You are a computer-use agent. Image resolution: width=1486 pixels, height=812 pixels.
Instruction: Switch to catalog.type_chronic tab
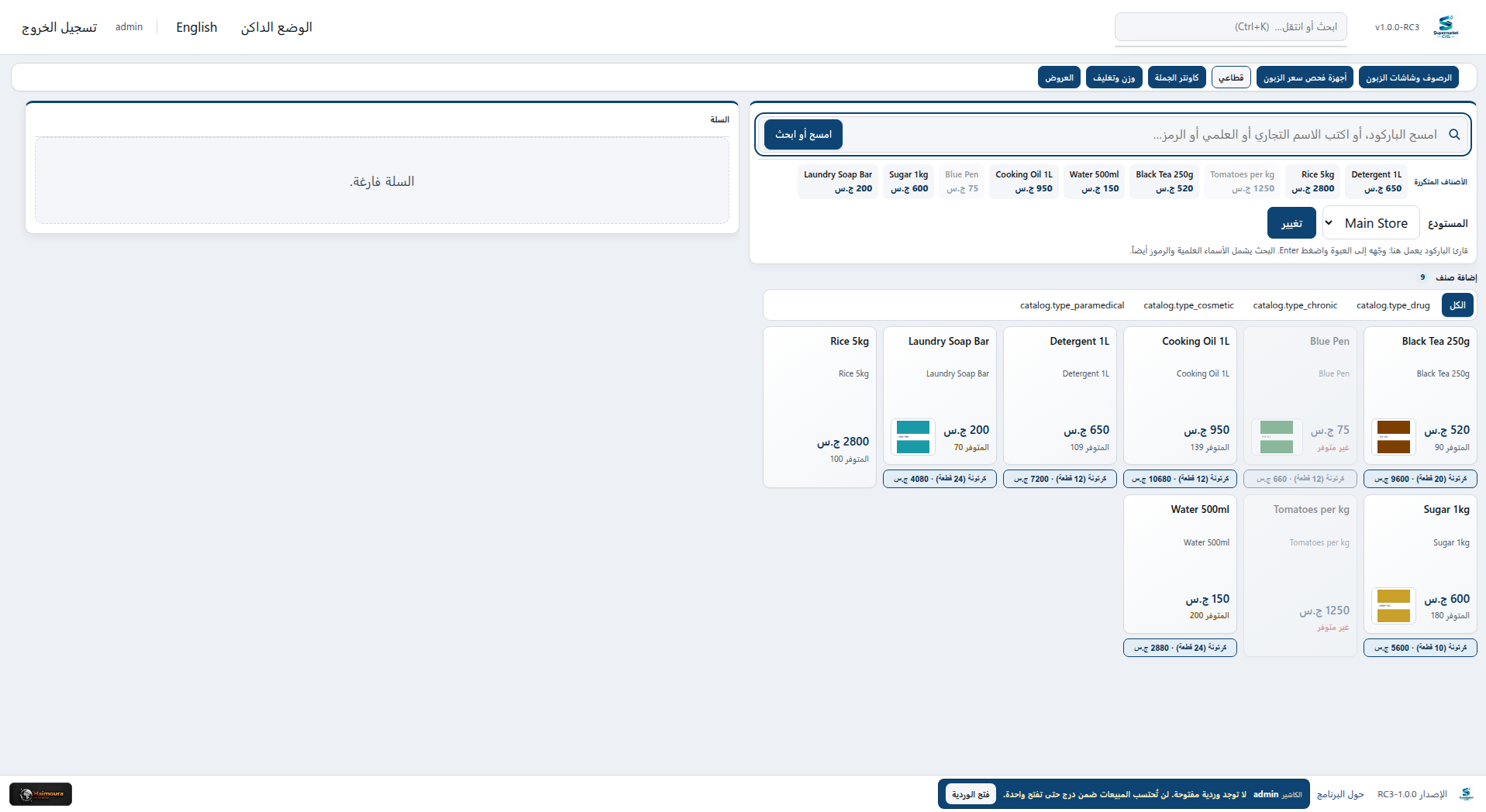click(1295, 305)
